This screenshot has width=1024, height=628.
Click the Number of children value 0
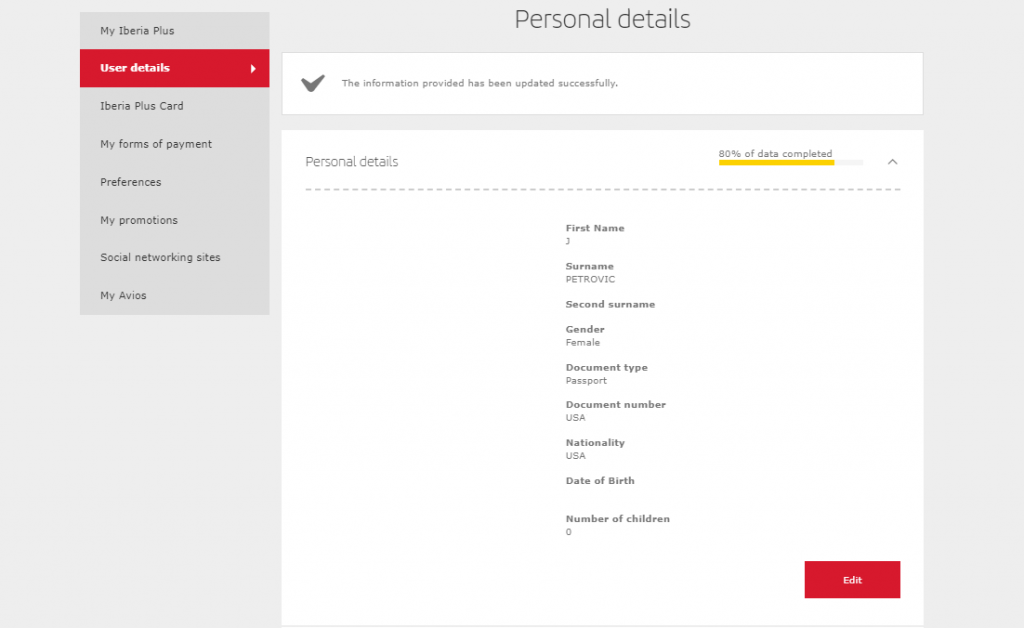pyautogui.click(x=568, y=532)
